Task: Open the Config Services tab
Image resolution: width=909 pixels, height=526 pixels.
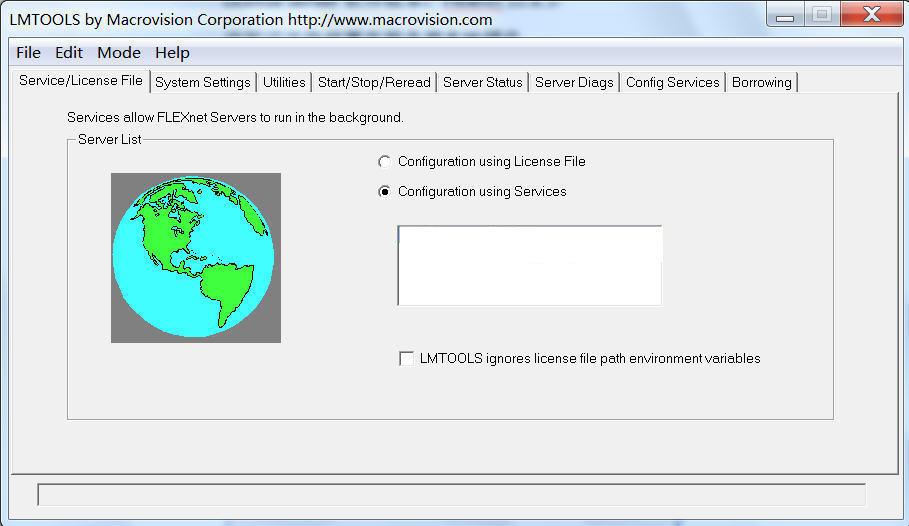Action: pyautogui.click(x=672, y=82)
